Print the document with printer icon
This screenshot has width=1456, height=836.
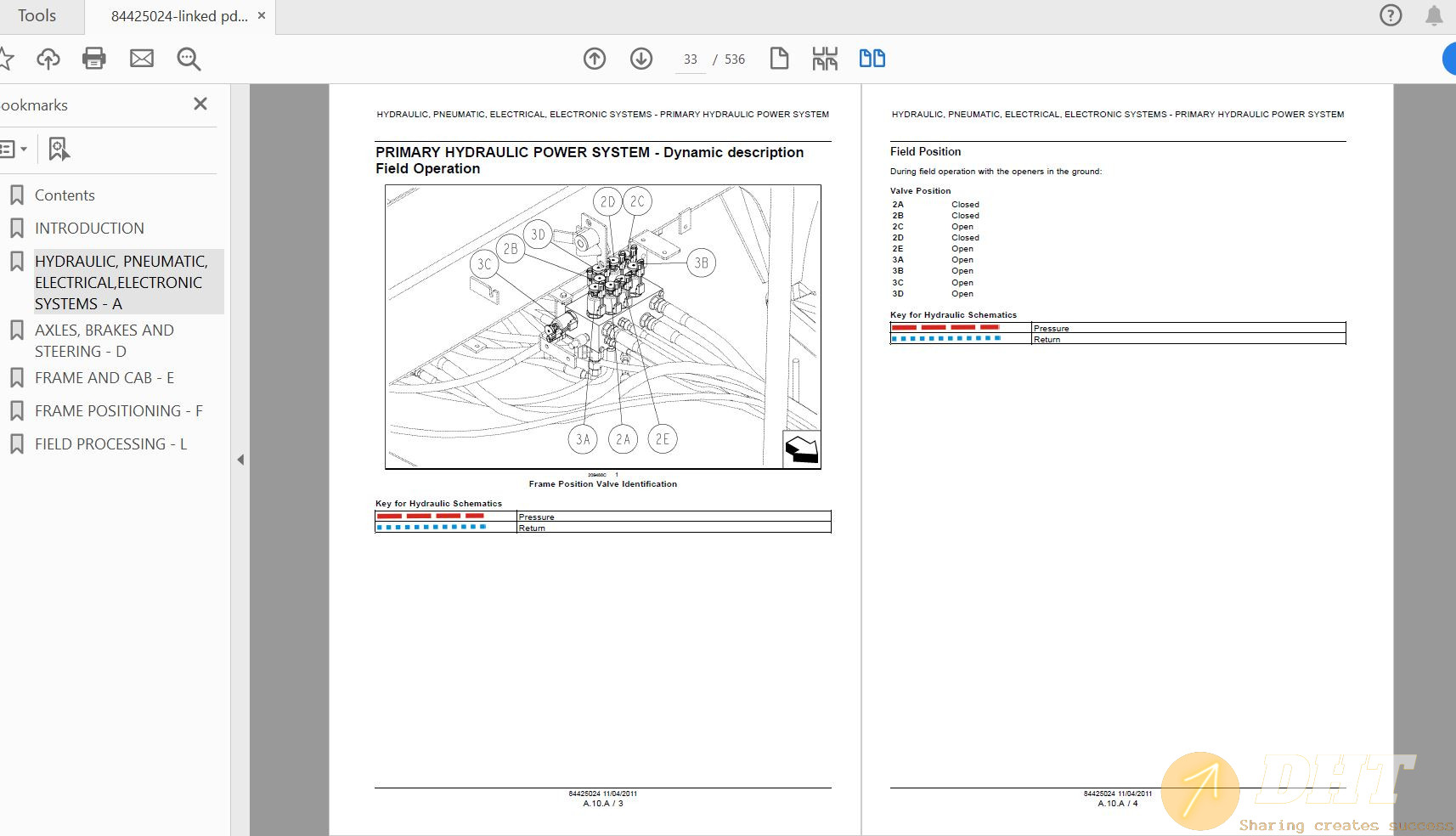pyautogui.click(x=94, y=58)
